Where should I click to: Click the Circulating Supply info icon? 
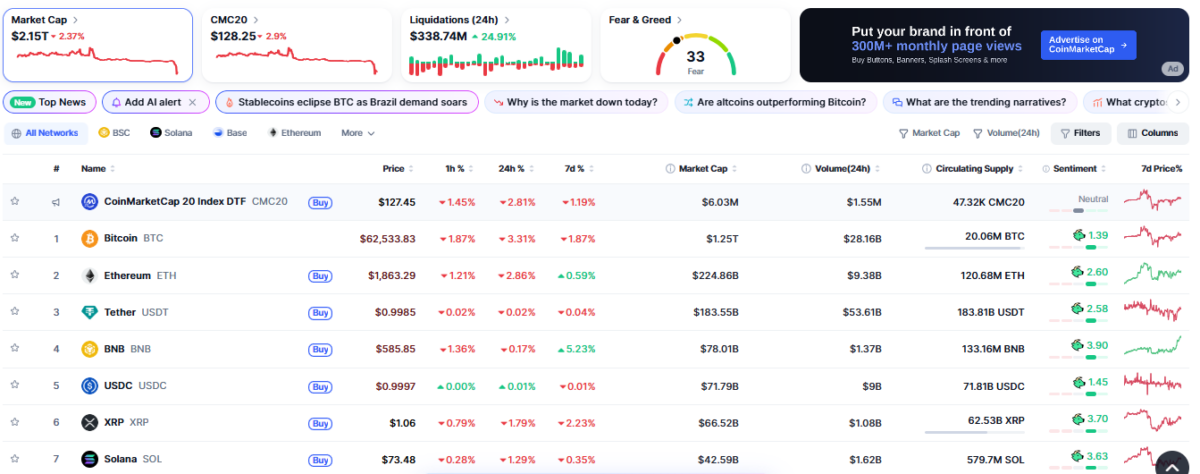927,169
